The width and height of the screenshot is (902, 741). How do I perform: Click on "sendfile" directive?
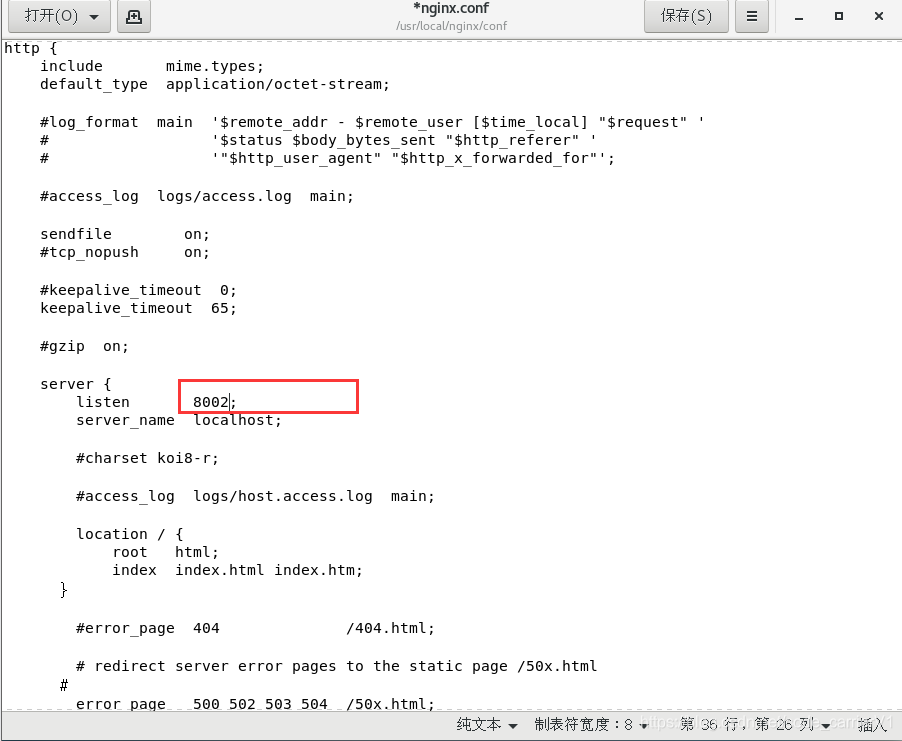(76, 234)
